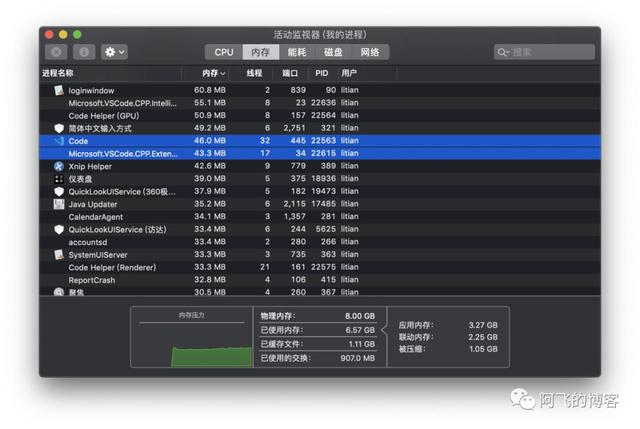Switch to the 网络 tab

click(370, 52)
